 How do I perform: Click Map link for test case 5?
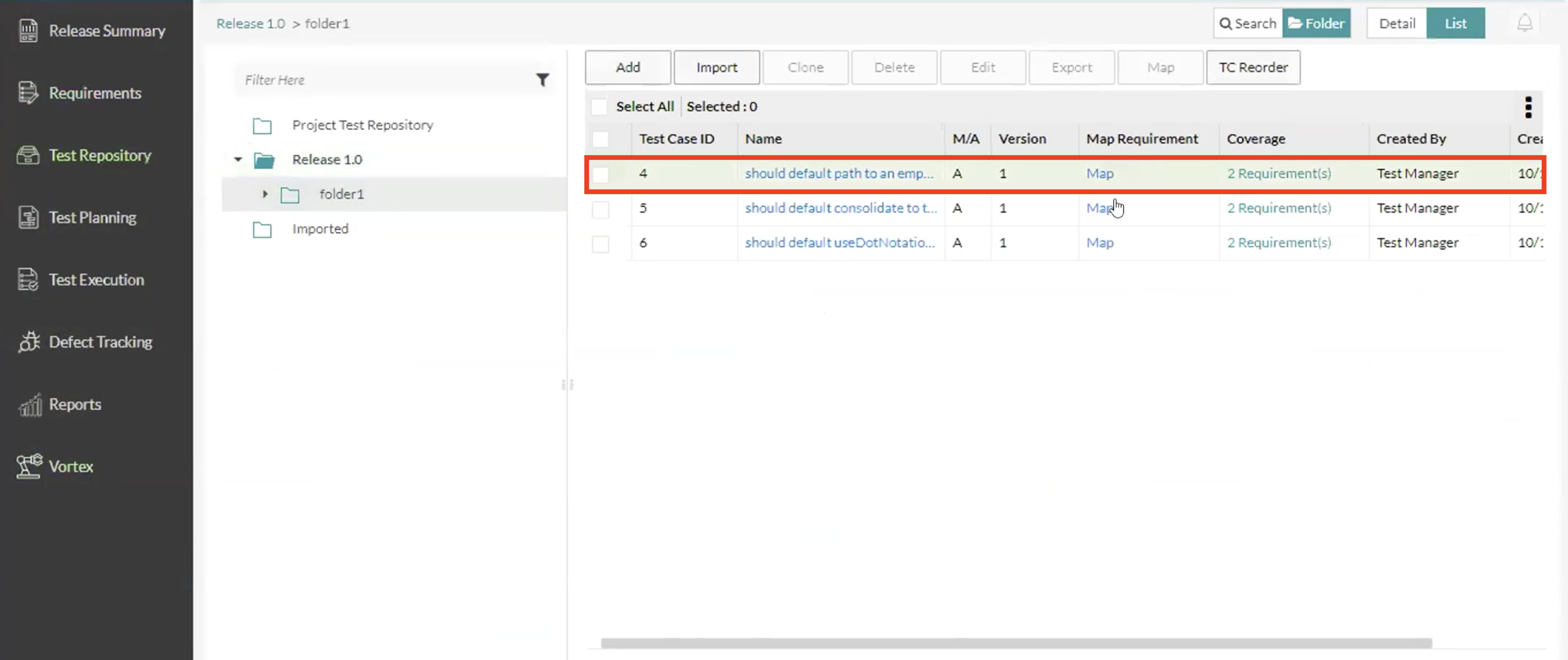tap(1100, 208)
